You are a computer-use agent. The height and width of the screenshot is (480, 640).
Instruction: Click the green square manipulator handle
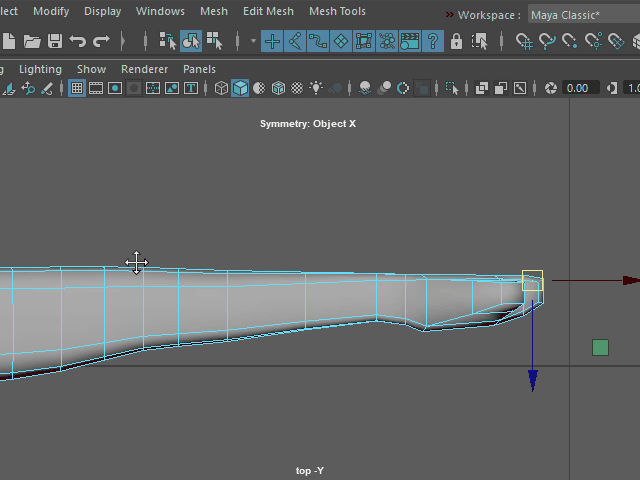point(600,347)
